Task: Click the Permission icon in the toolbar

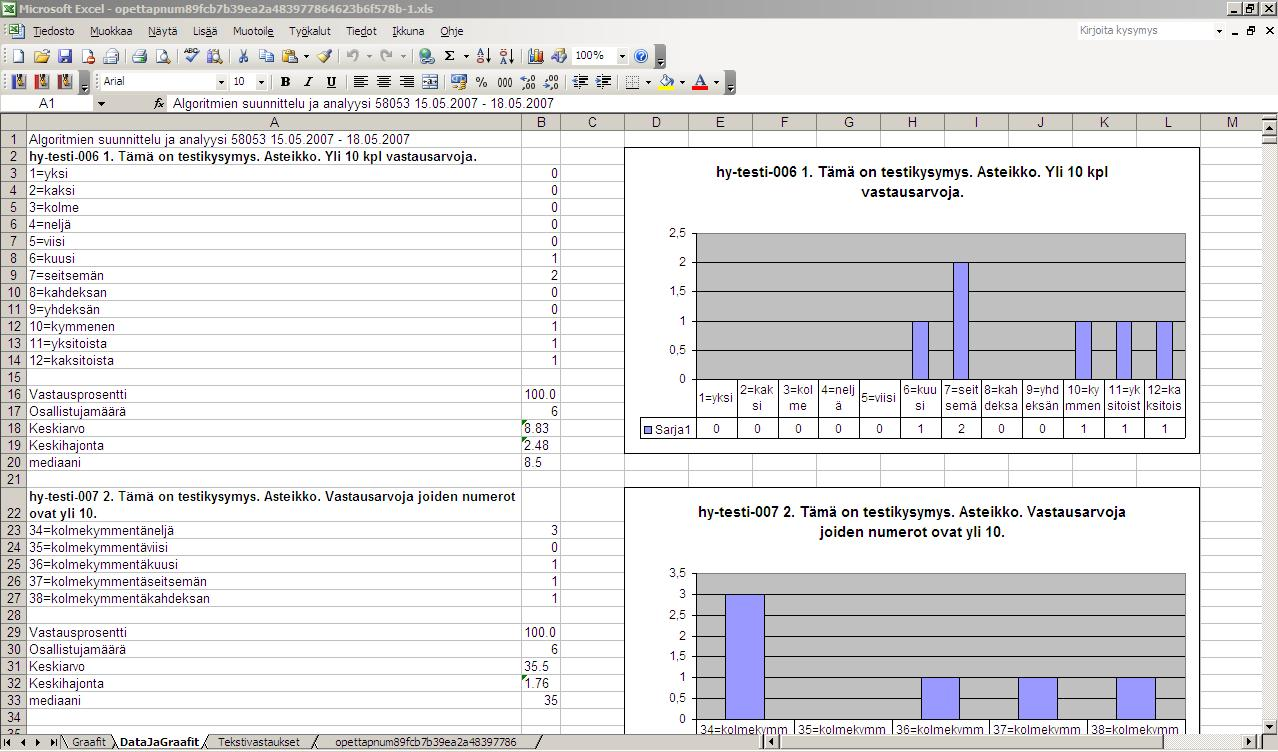Action: [x=88, y=56]
